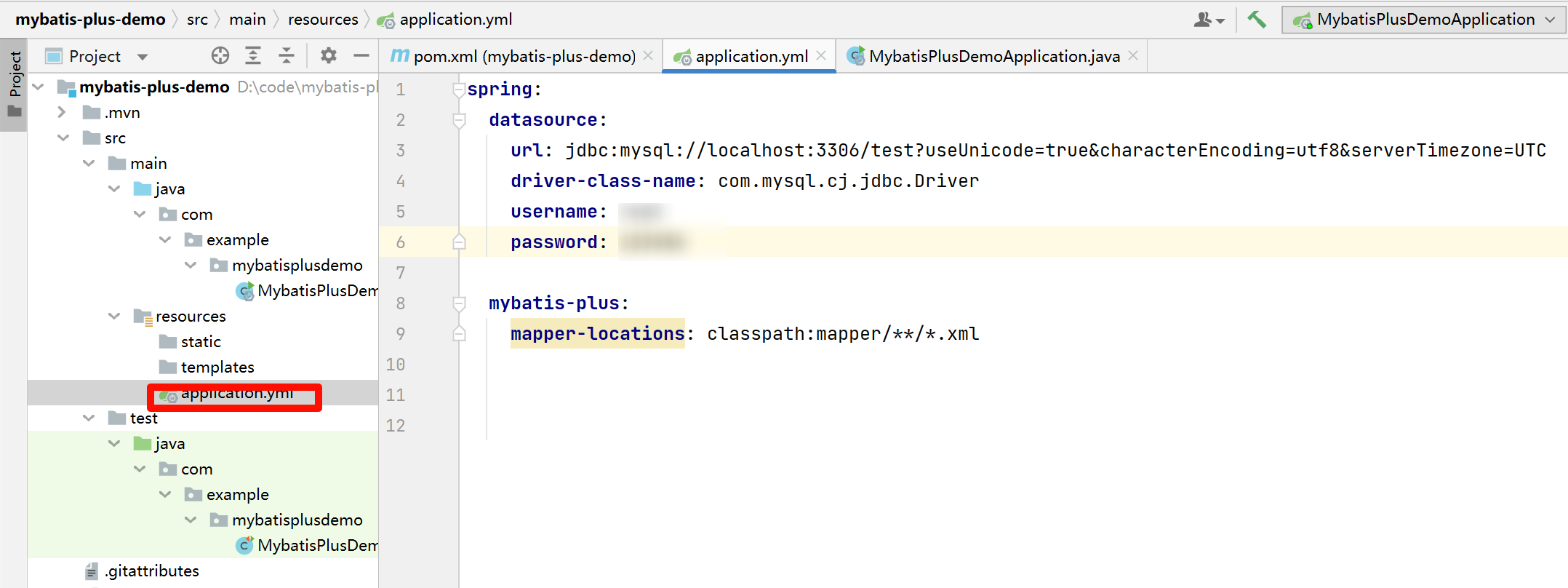Close the pom.xml editor tab
The image size is (1568, 588).
click(x=648, y=55)
